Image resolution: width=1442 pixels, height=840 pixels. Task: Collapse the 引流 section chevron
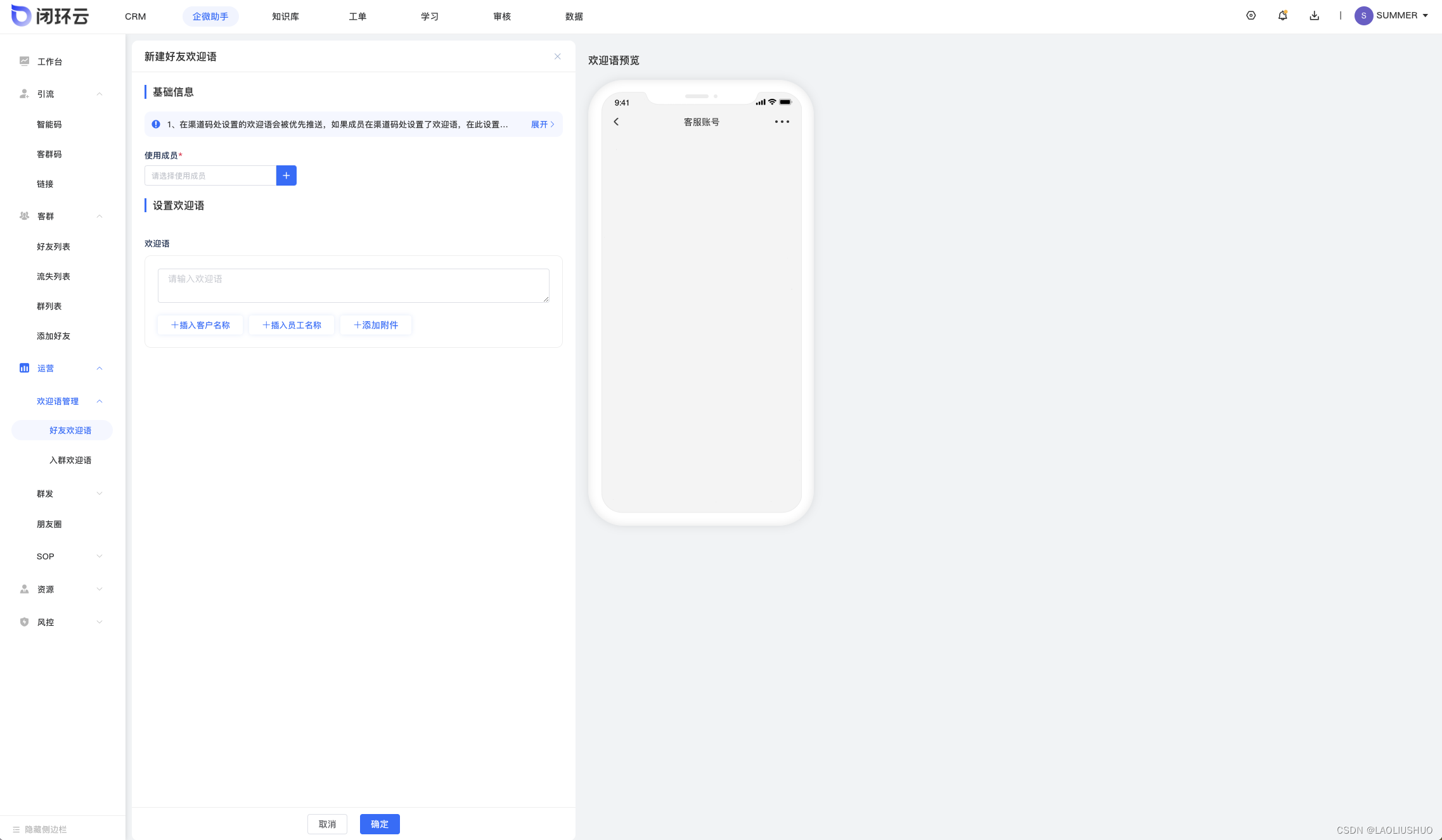[x=100, y=94]
